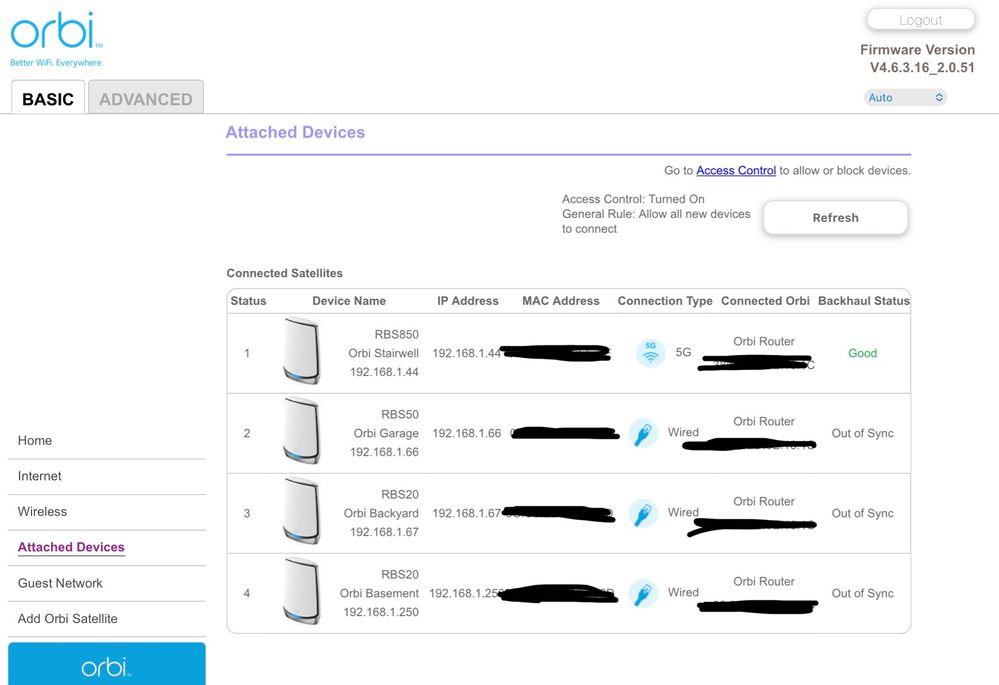
Task: Open the Internet settings page
Action: click(40, 477)
